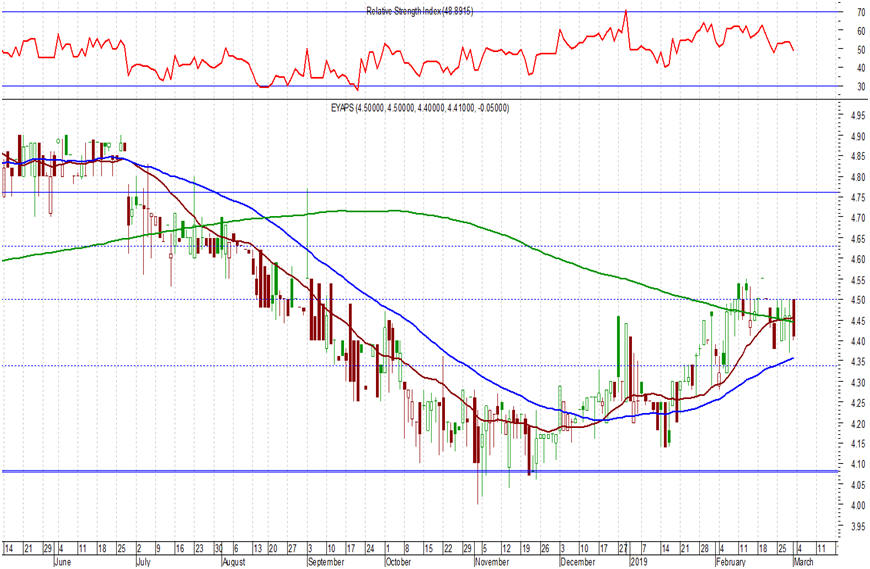Click date label 1 above October
The height and width of the screenshot is (569, 870).
pos(388,548)
